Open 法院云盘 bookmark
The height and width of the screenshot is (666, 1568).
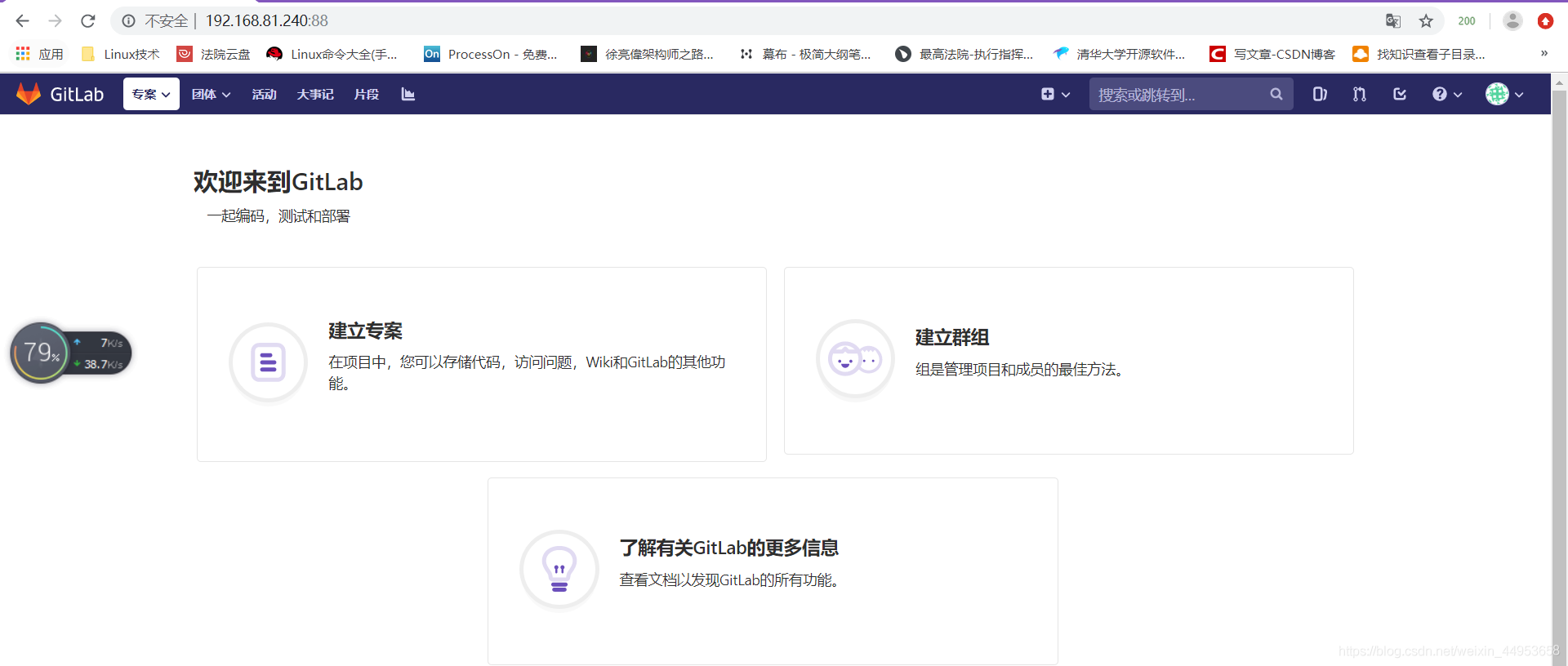[x=214, y=54]
